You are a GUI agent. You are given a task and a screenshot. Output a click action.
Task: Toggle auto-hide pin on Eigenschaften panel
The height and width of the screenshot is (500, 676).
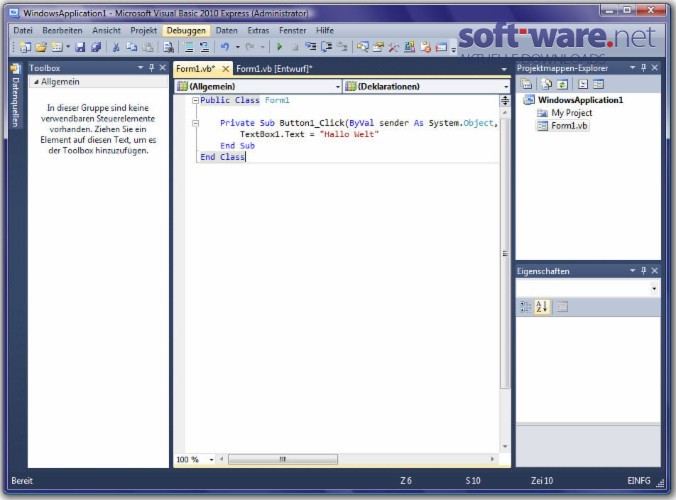point(643,271)
